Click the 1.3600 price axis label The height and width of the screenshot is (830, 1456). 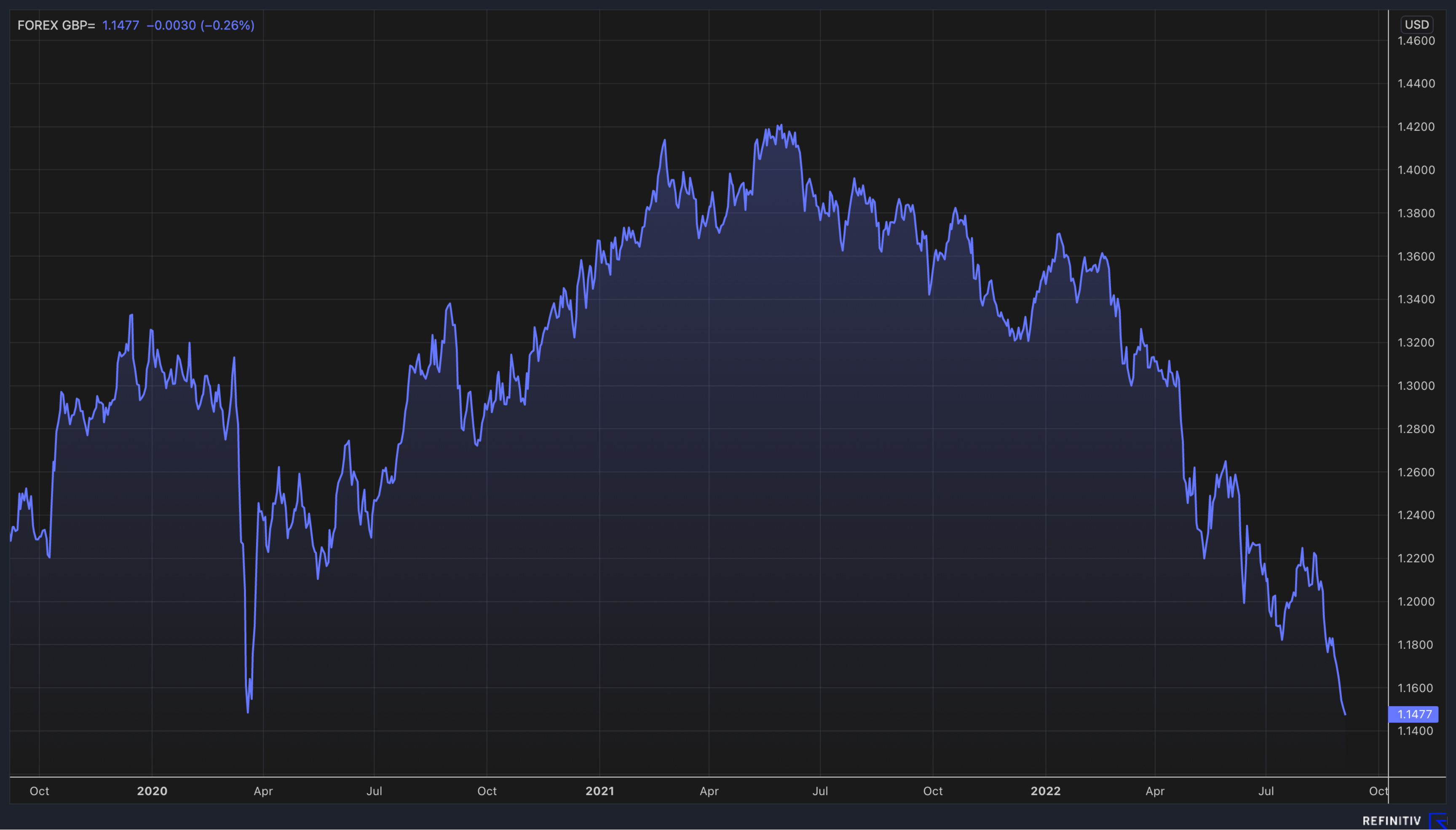tap(1416, 257)
